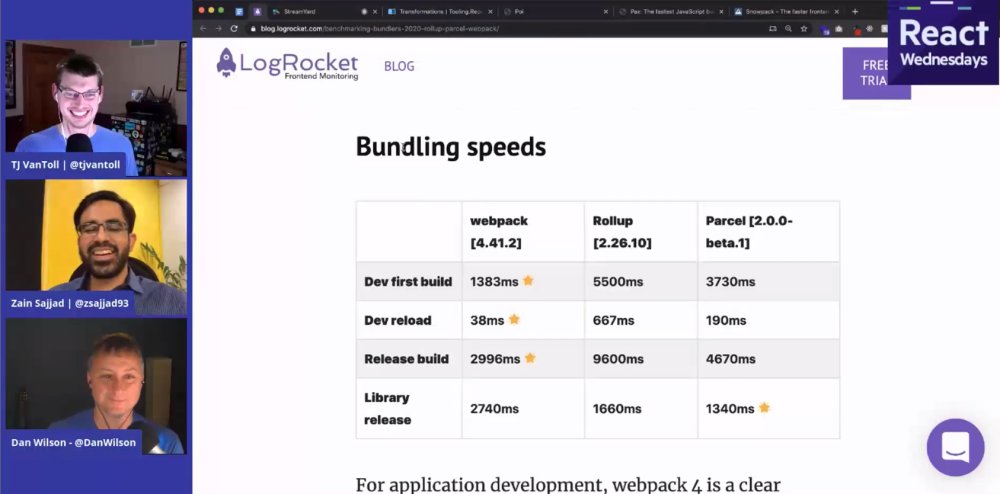This screenshot has height=494, width=1000.
Task: Click the star next to 1383ms
Action: (528, 280)
